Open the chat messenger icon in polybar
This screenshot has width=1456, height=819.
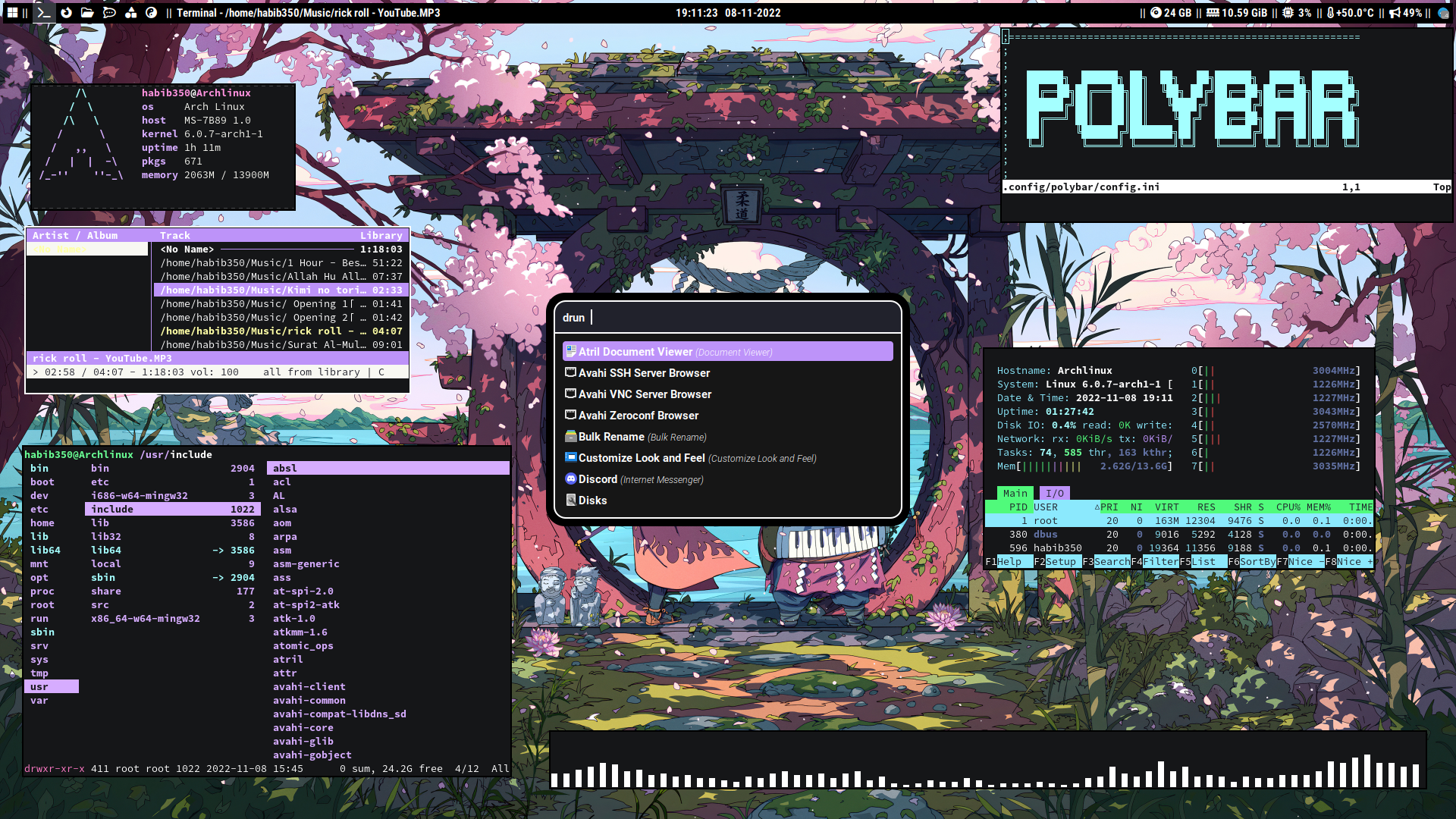click(x=110, y=13)
